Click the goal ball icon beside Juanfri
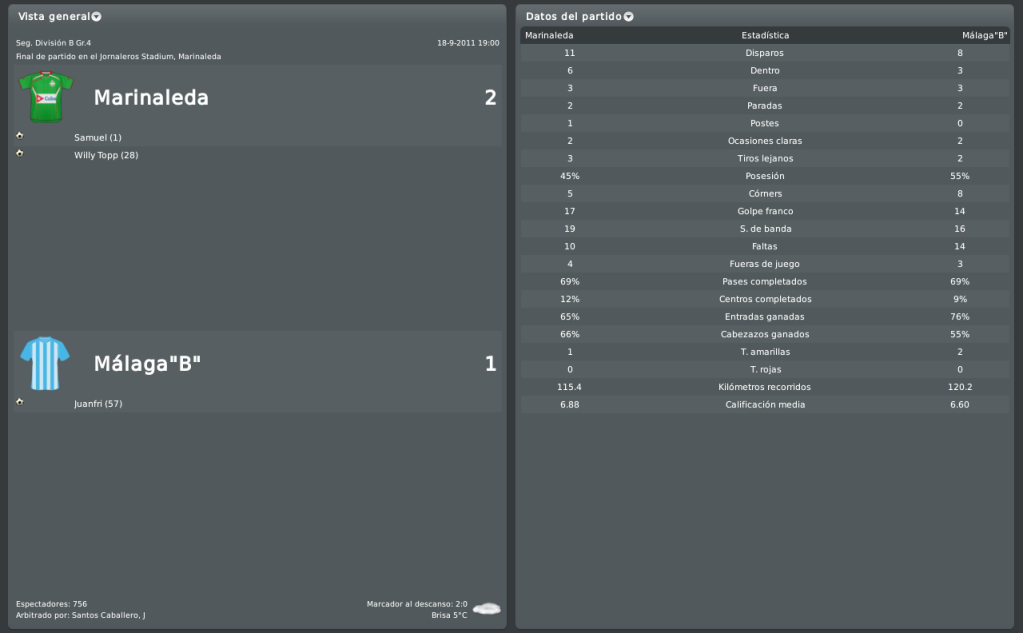Image resolution: width=1023 pixels, height=633 pixels. point(20,402)
